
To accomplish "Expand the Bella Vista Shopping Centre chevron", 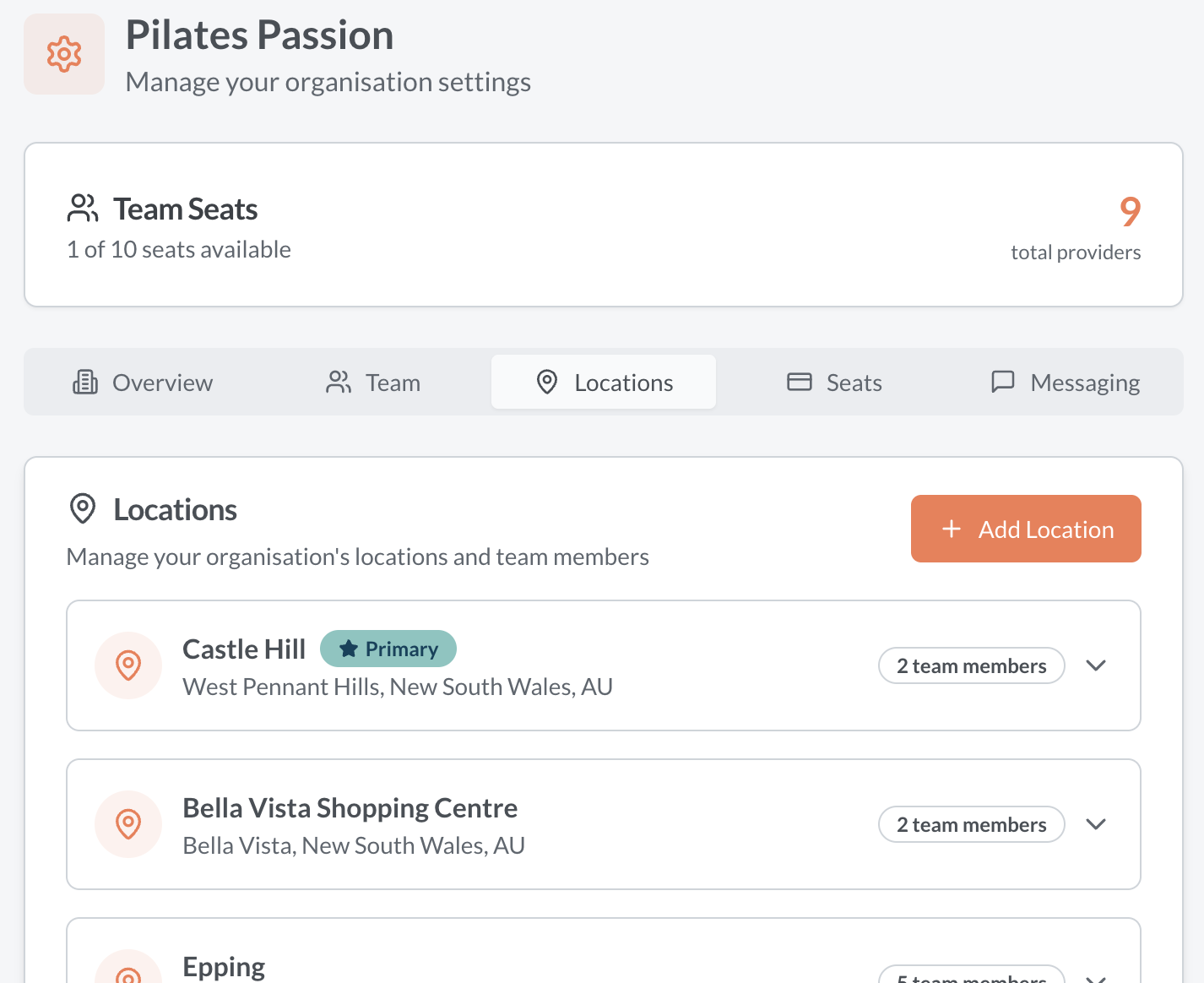I will click(x=1096, y=824).
